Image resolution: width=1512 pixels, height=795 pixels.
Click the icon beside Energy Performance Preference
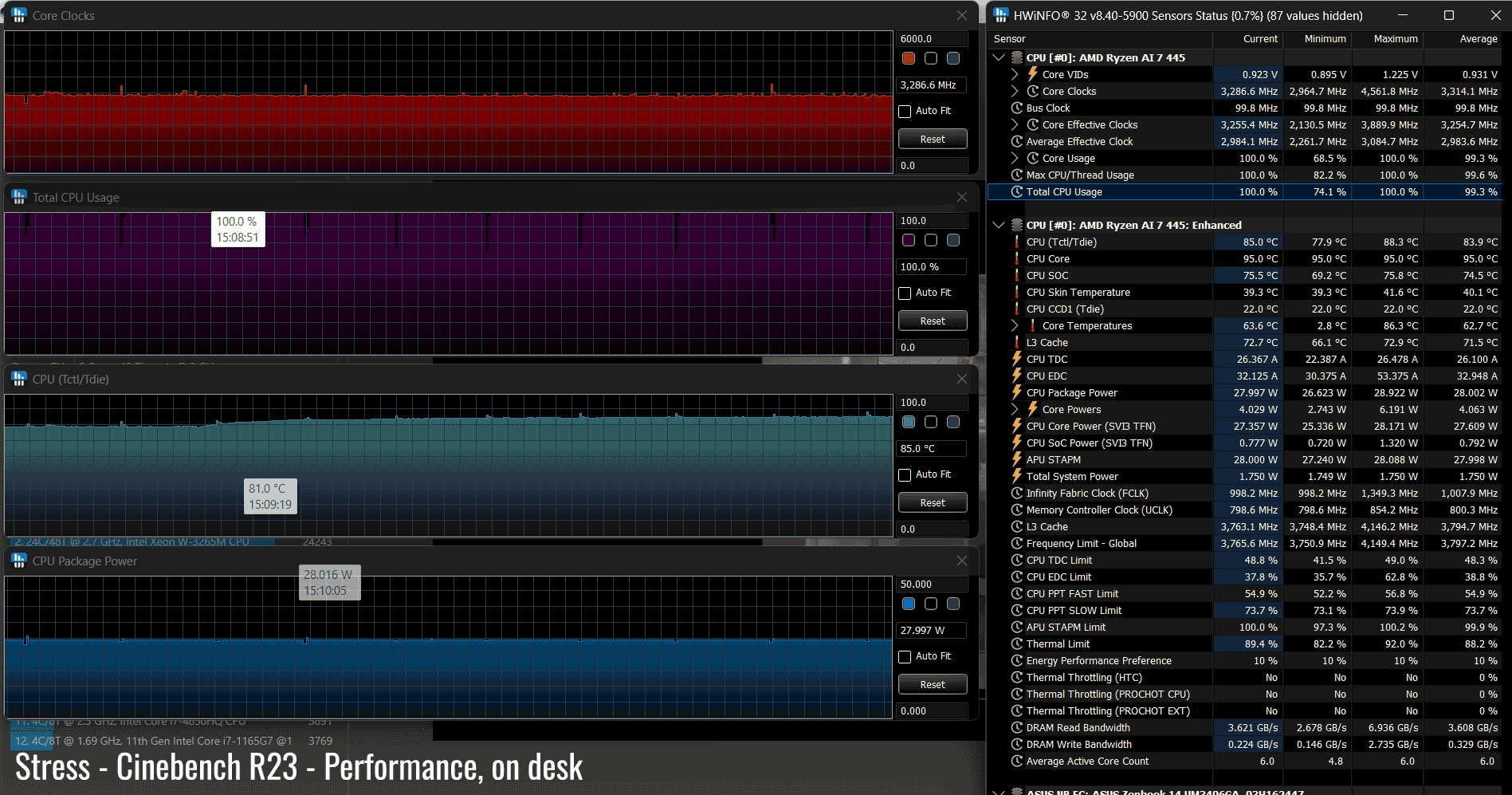coord(1017,660)
